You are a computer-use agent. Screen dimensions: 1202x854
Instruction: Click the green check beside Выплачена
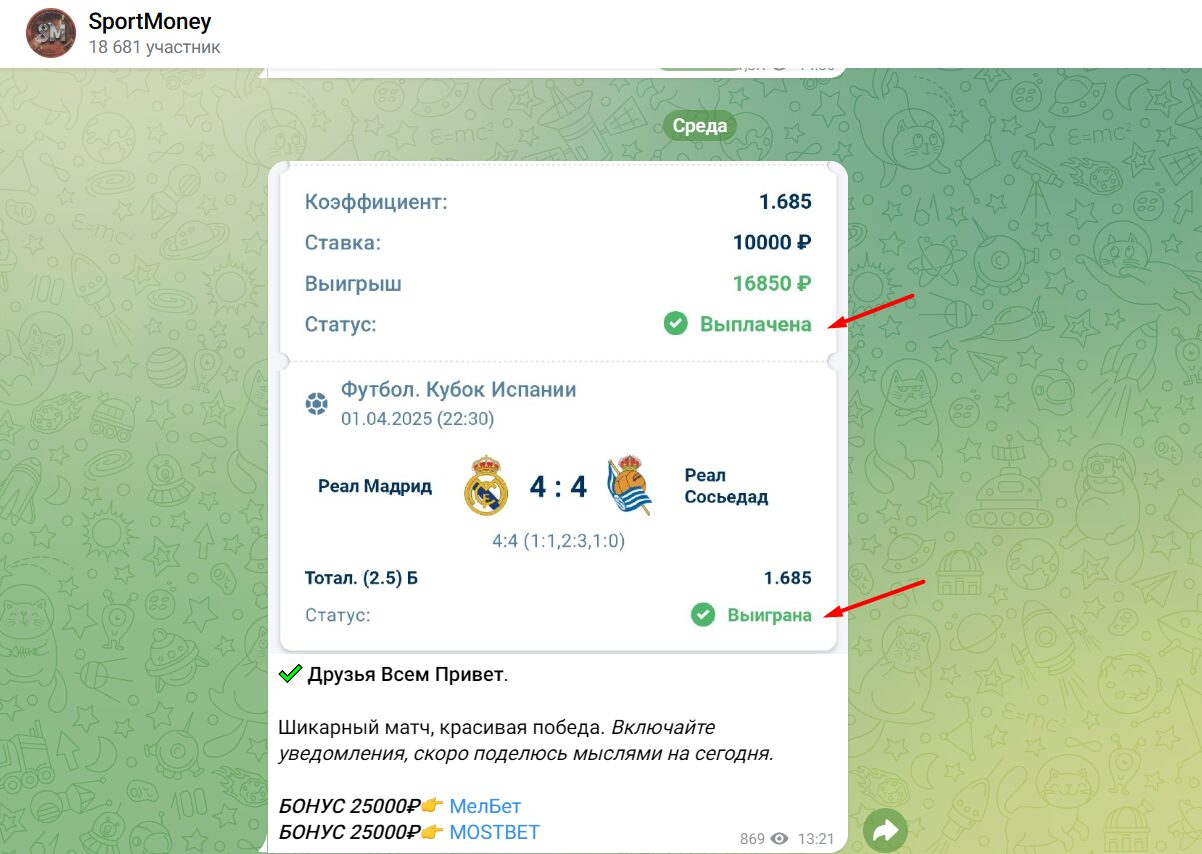pos(676,323)
